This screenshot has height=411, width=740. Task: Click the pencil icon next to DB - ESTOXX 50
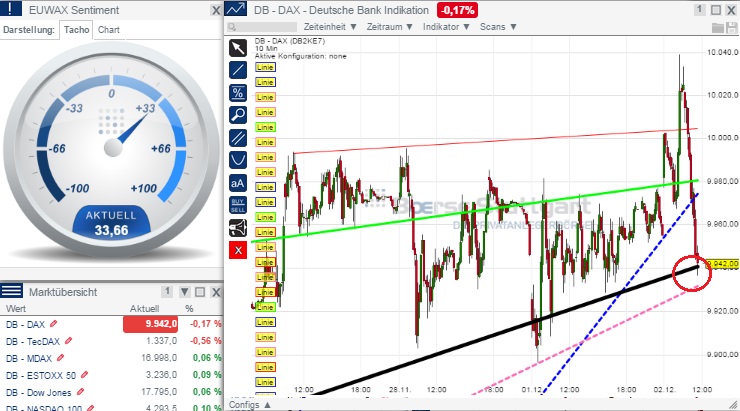click(84, 375)
